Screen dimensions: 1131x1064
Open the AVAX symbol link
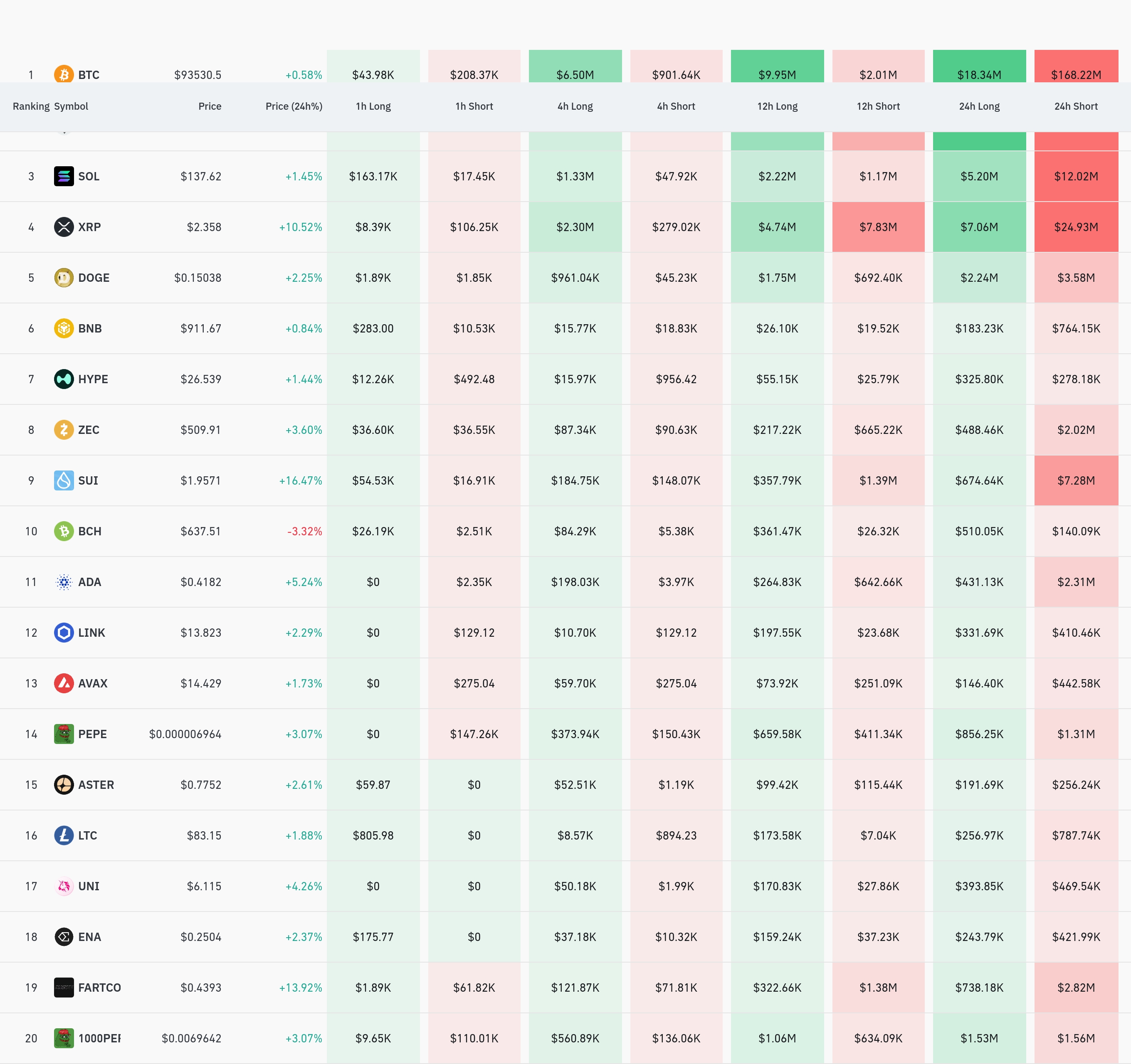[x=93, y=683]
